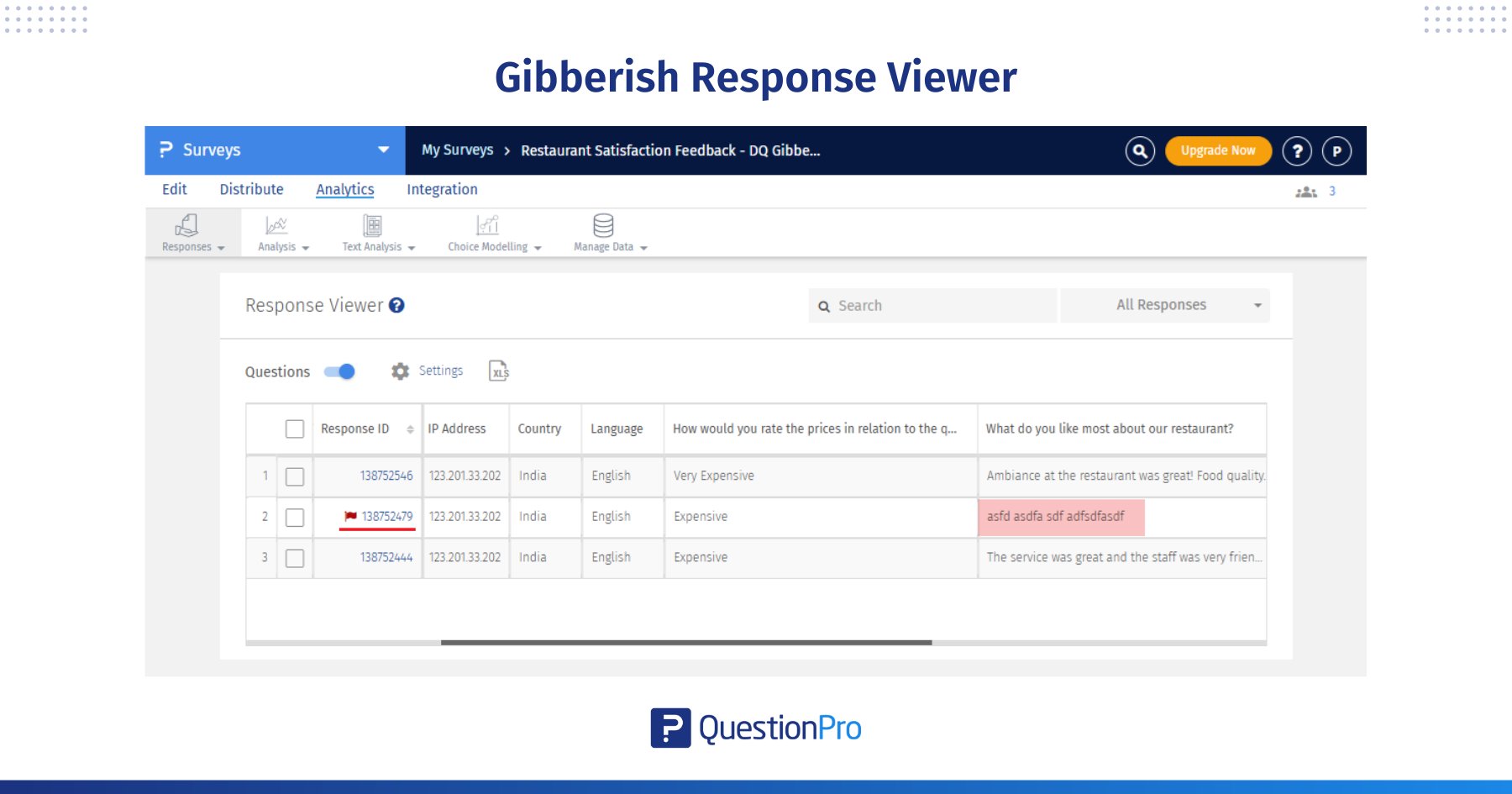Click 'The service was great' answer cell
1512x794 pixels.
(1124, 557)
